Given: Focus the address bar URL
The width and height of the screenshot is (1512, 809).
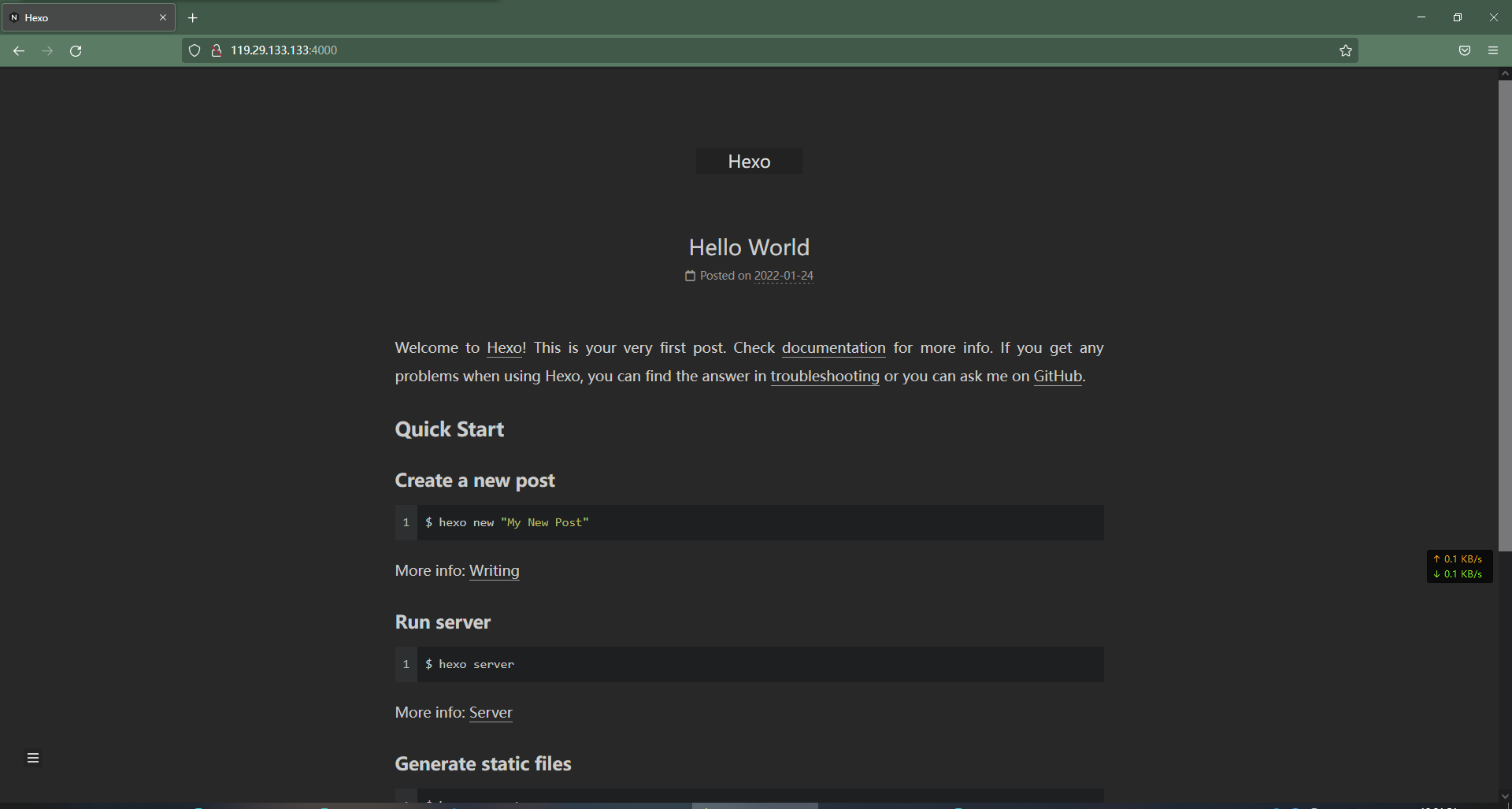Looking at the screenshot, I should point(772,50).
